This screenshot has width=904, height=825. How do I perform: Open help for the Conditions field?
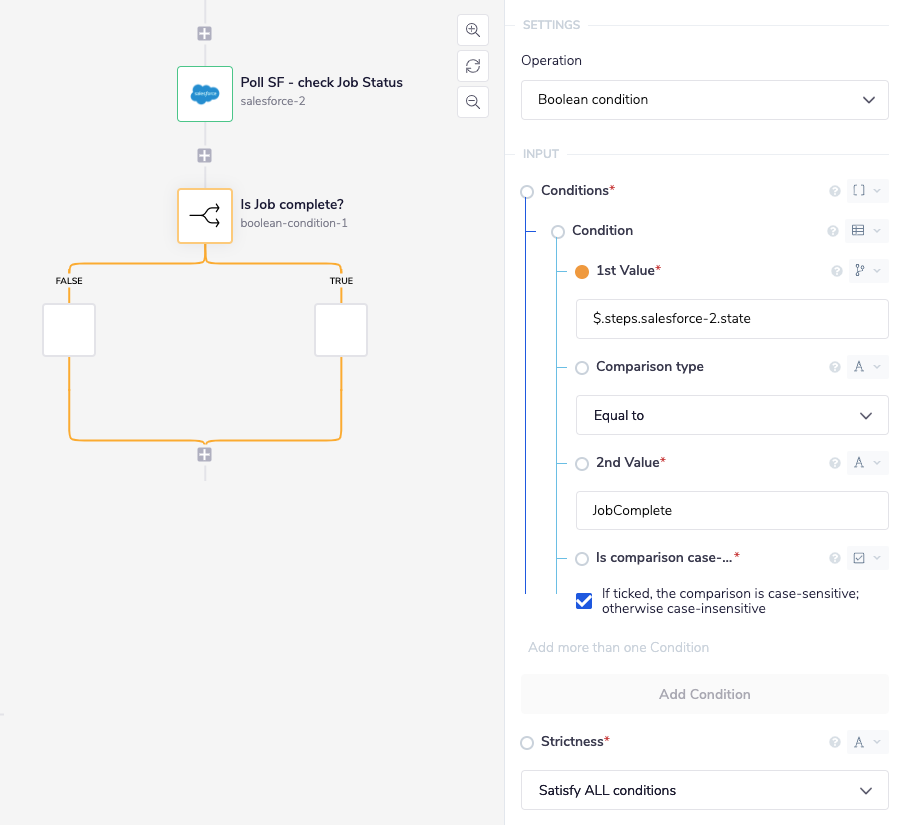834,190
